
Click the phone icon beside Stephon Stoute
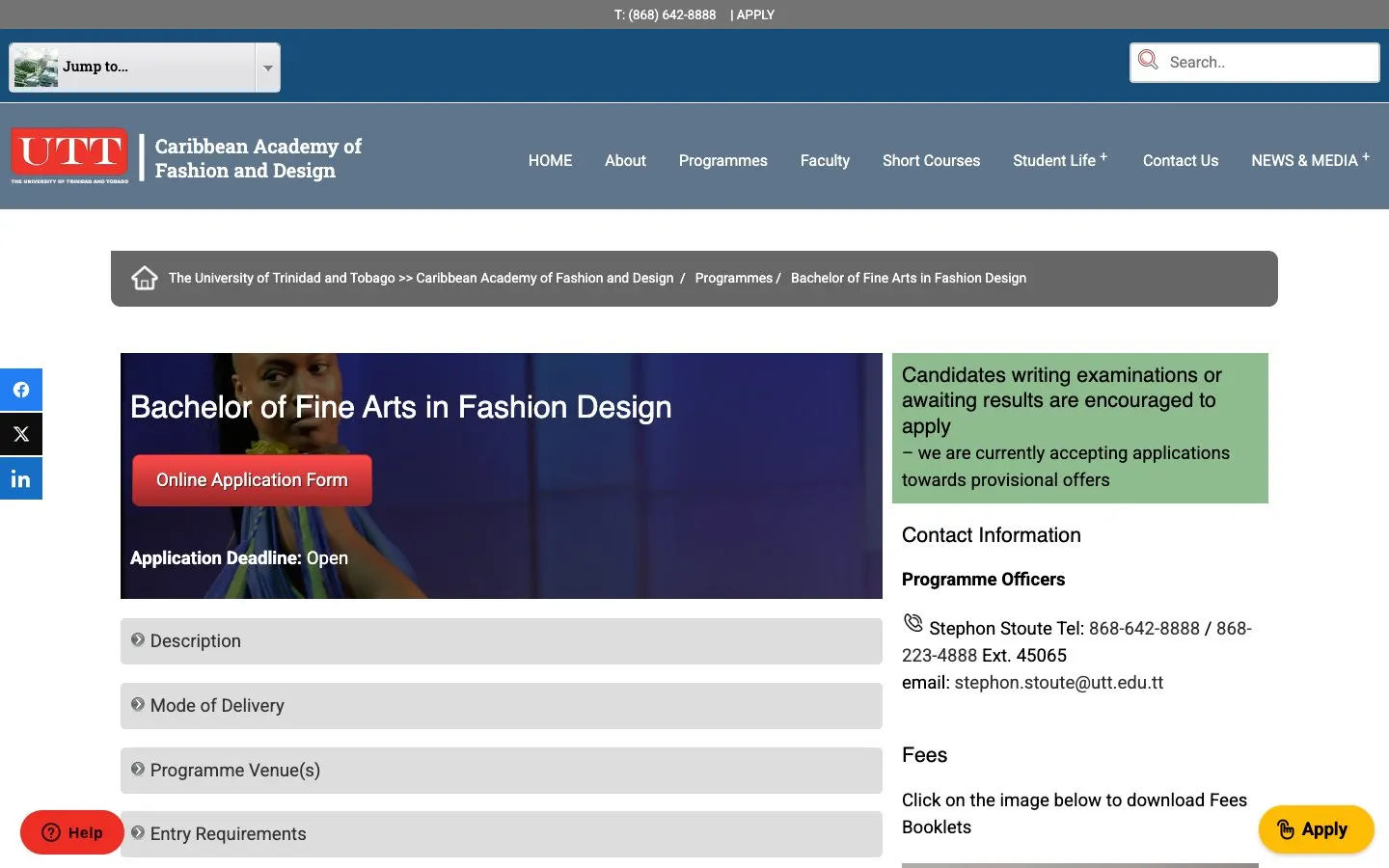(912, 623)
